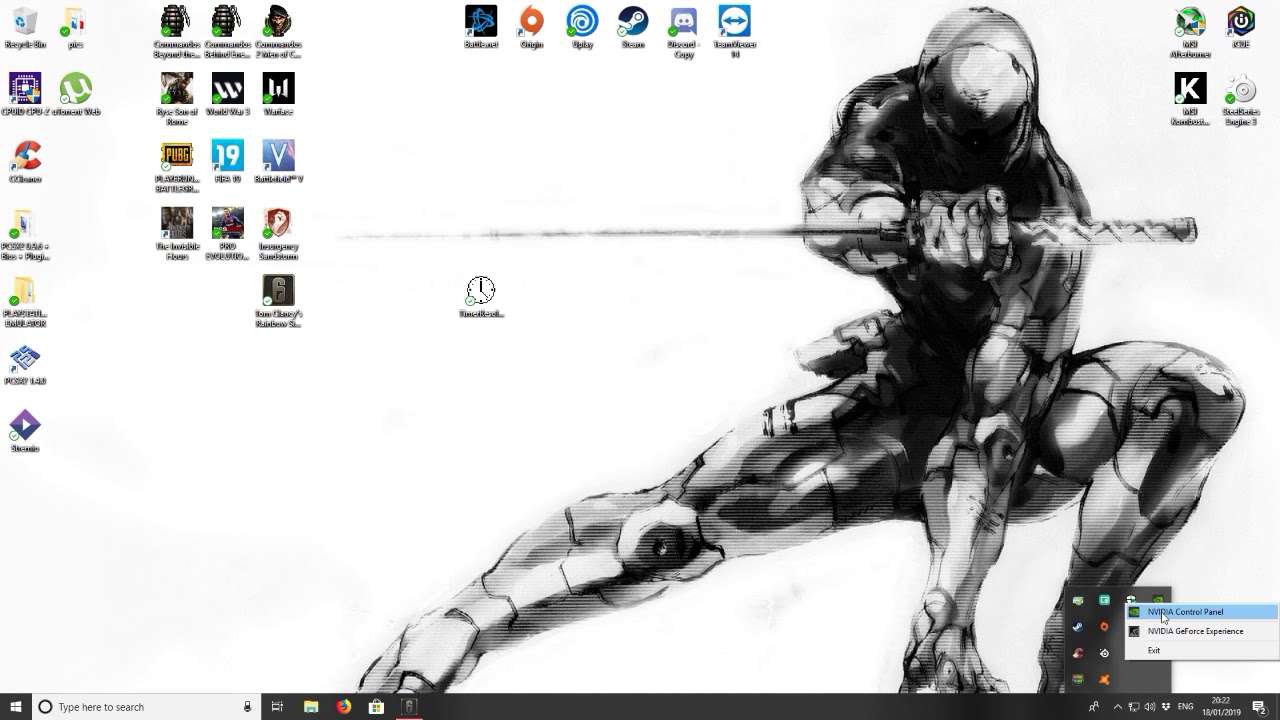Viewport: 1280px width, 720px height.
Task: Click the Steam icon in tray overflow
Action: [x=1078, y=627]
